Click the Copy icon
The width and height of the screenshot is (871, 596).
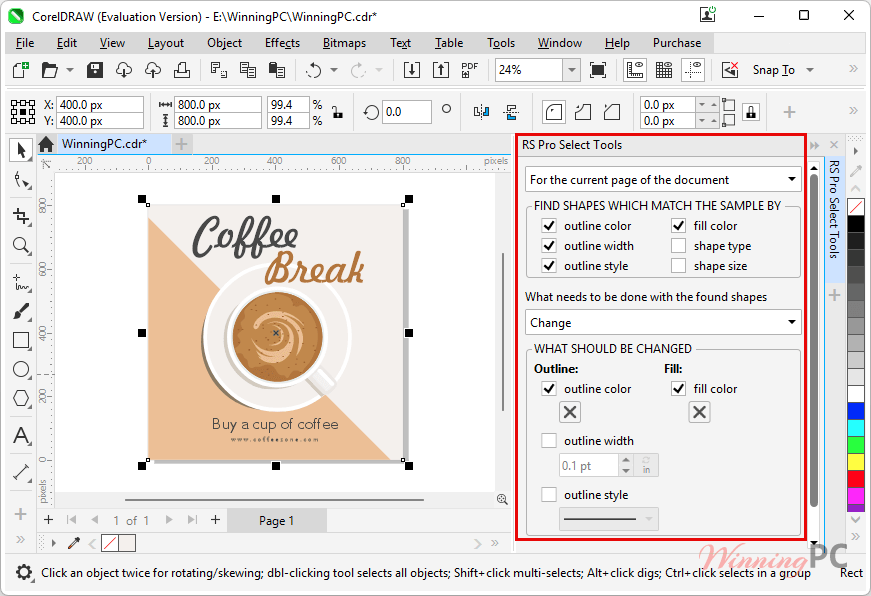coord(248,70)
